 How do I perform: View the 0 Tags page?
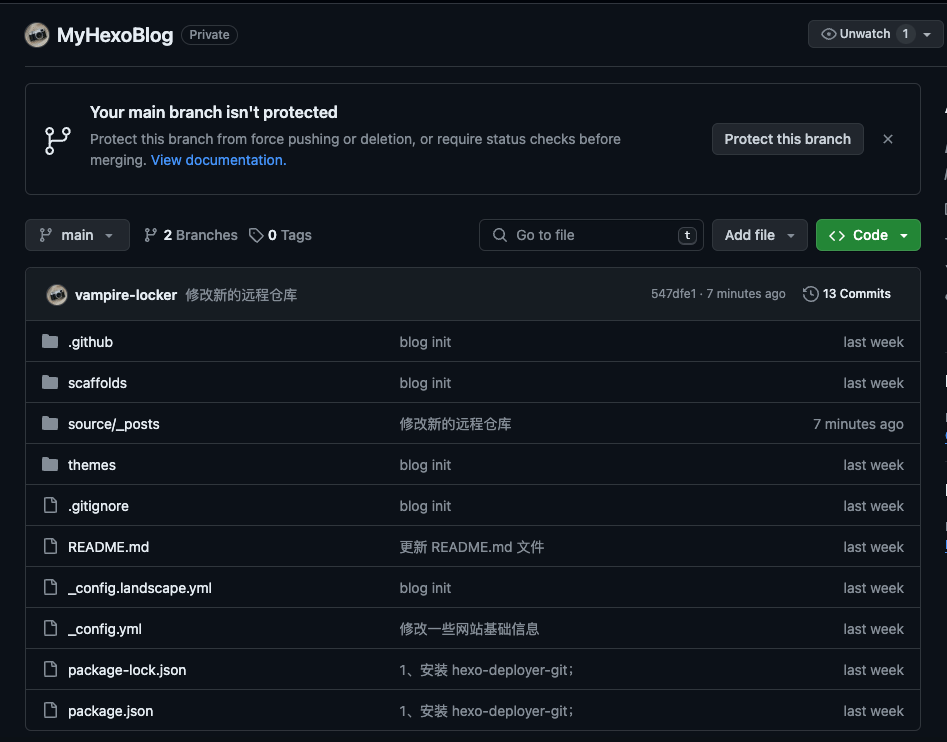(280, 235)
